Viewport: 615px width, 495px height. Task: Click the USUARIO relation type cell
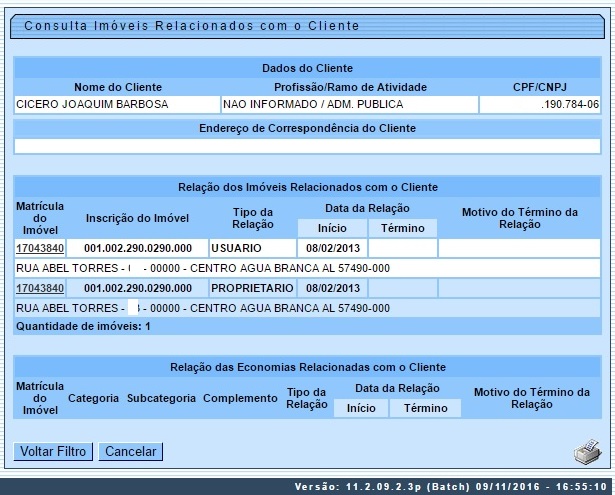pyautogui.click(x=253, y=248)
